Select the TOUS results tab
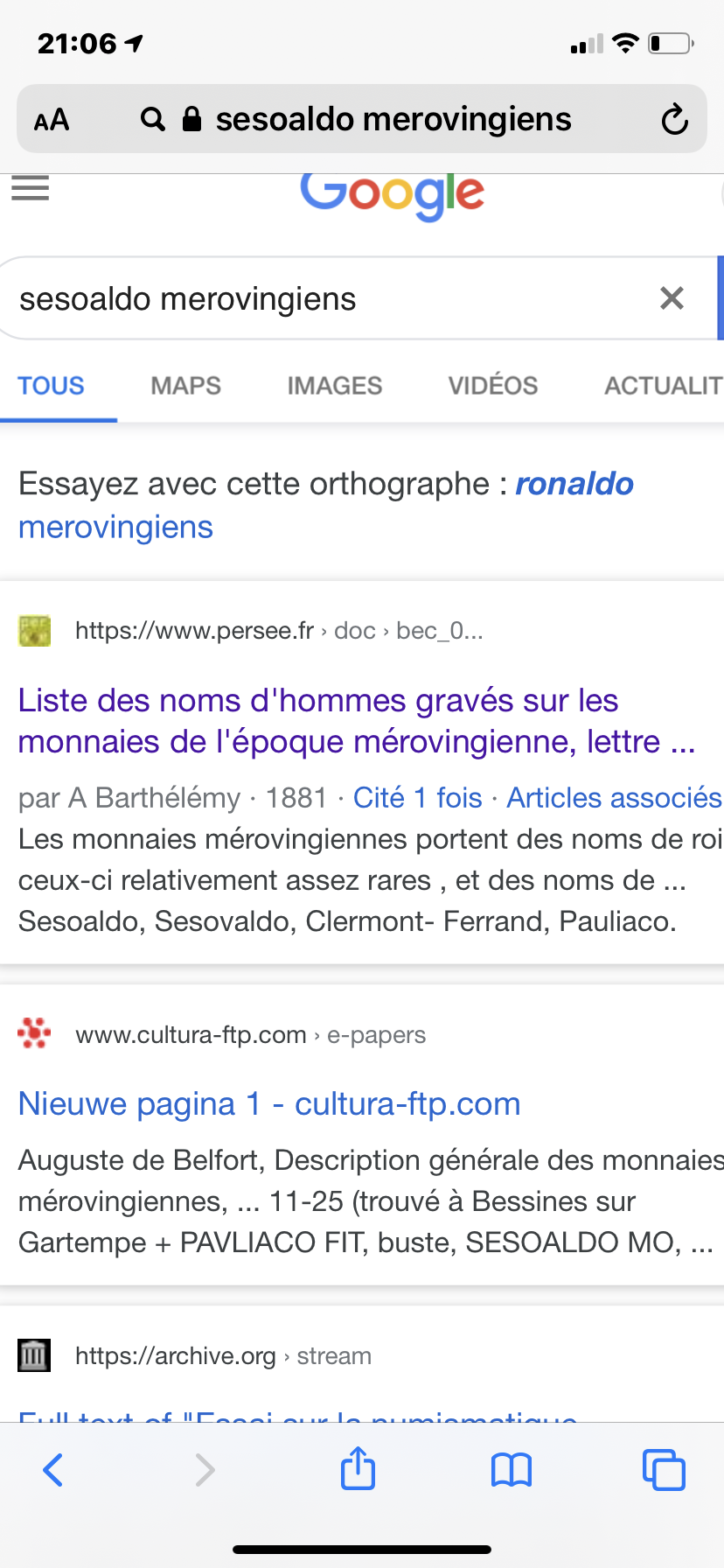The image size is (724, 1568). [52, 386]
